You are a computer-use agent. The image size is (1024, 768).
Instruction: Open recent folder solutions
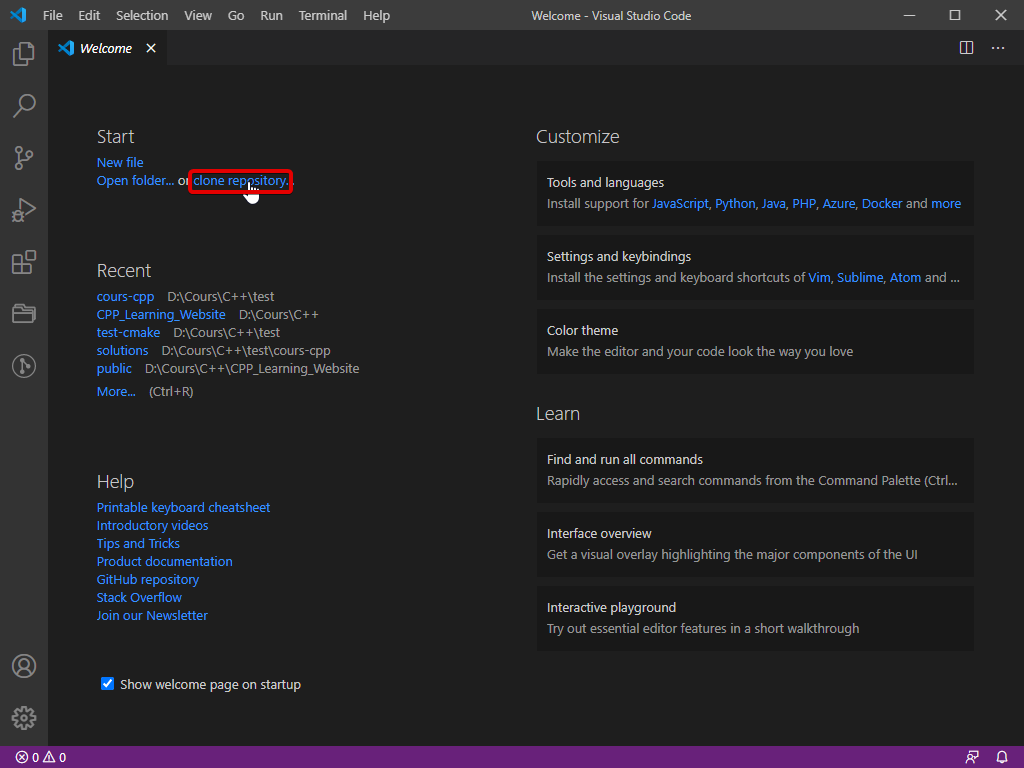pos(122,351)
